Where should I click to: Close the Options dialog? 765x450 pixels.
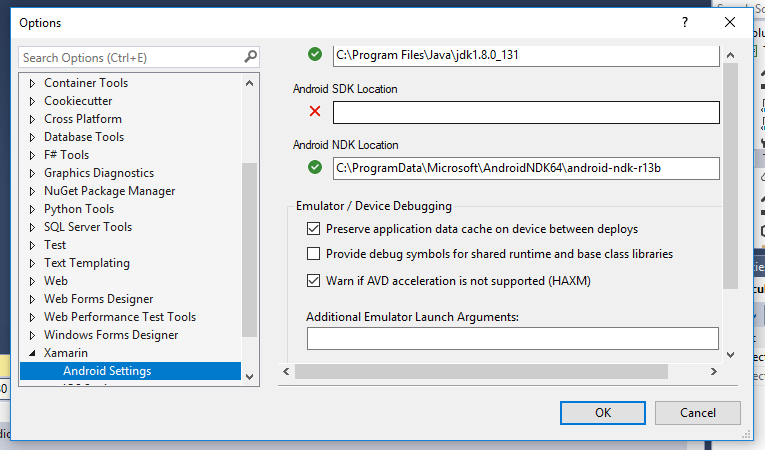point(730,22)
